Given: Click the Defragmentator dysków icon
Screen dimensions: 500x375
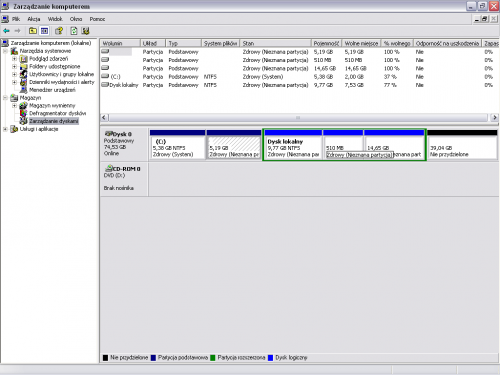Looking at the screenshot, I should [x=23, y=113].
